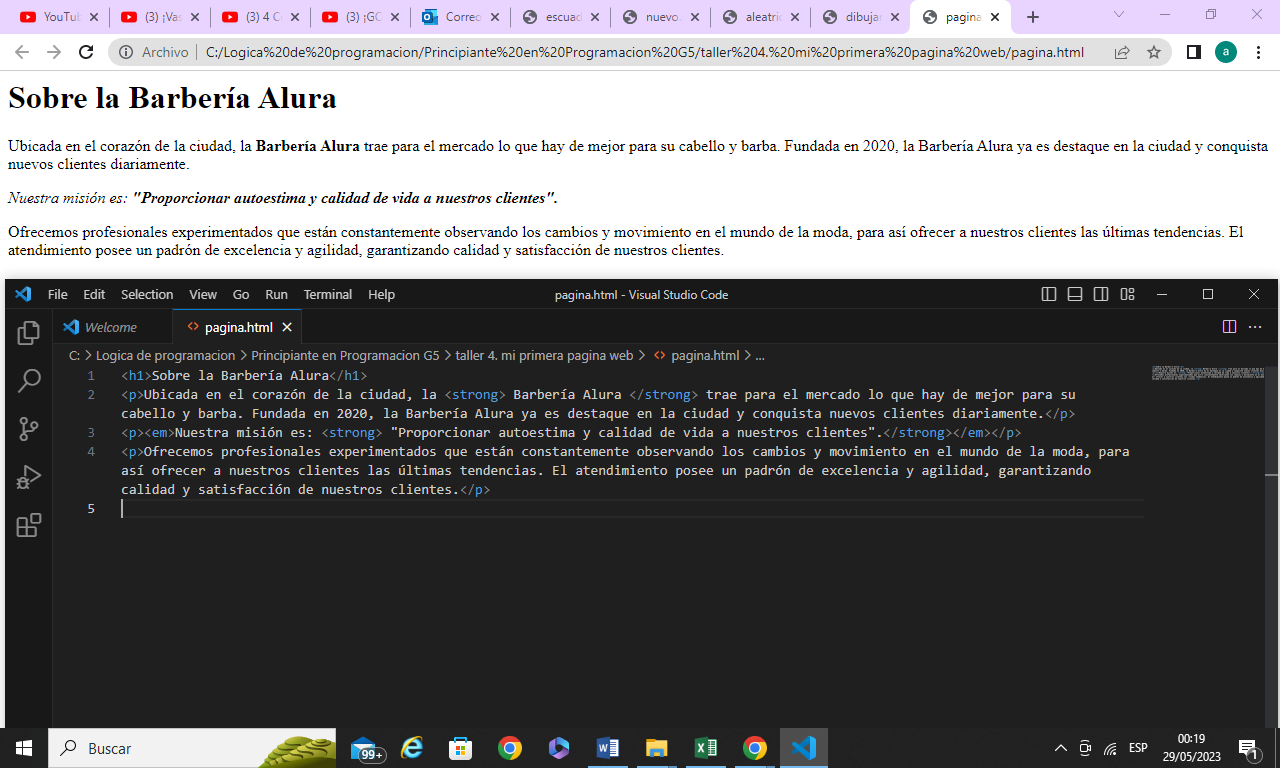
Task: Open Chrome three-dot menu
Action: [x=1258, y=52]
